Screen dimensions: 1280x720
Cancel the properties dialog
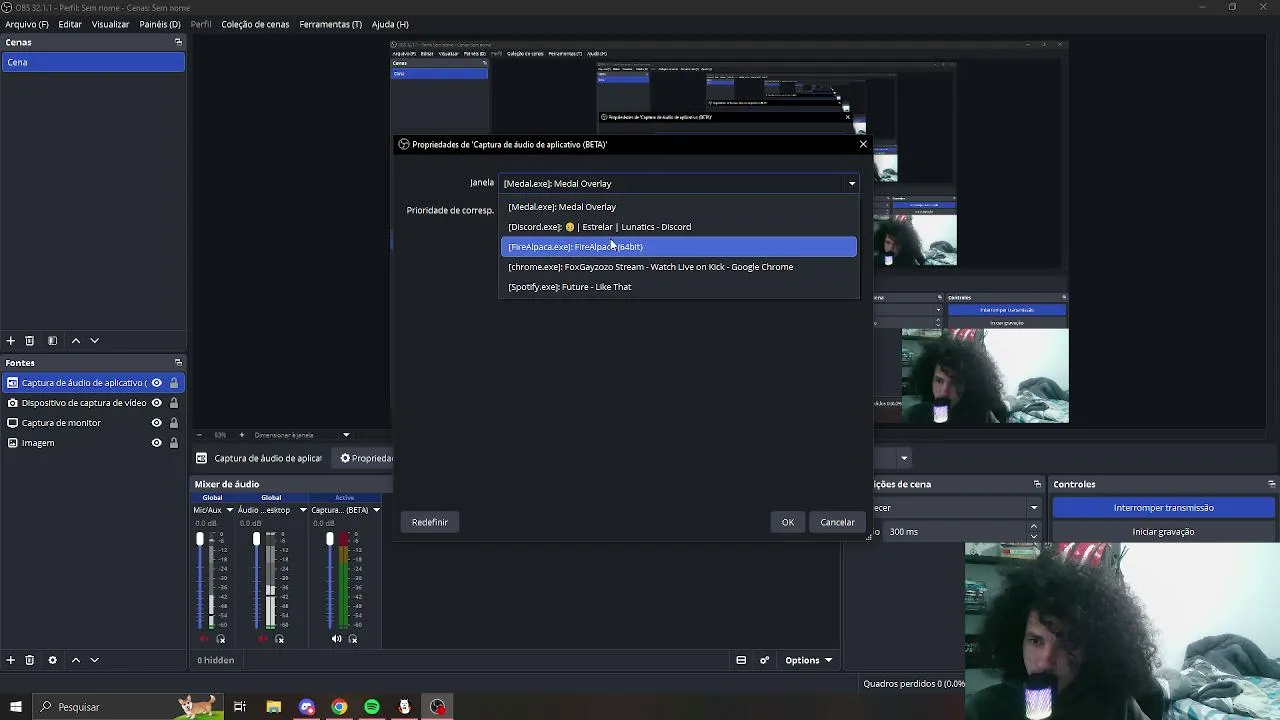(x=837, y=522)
